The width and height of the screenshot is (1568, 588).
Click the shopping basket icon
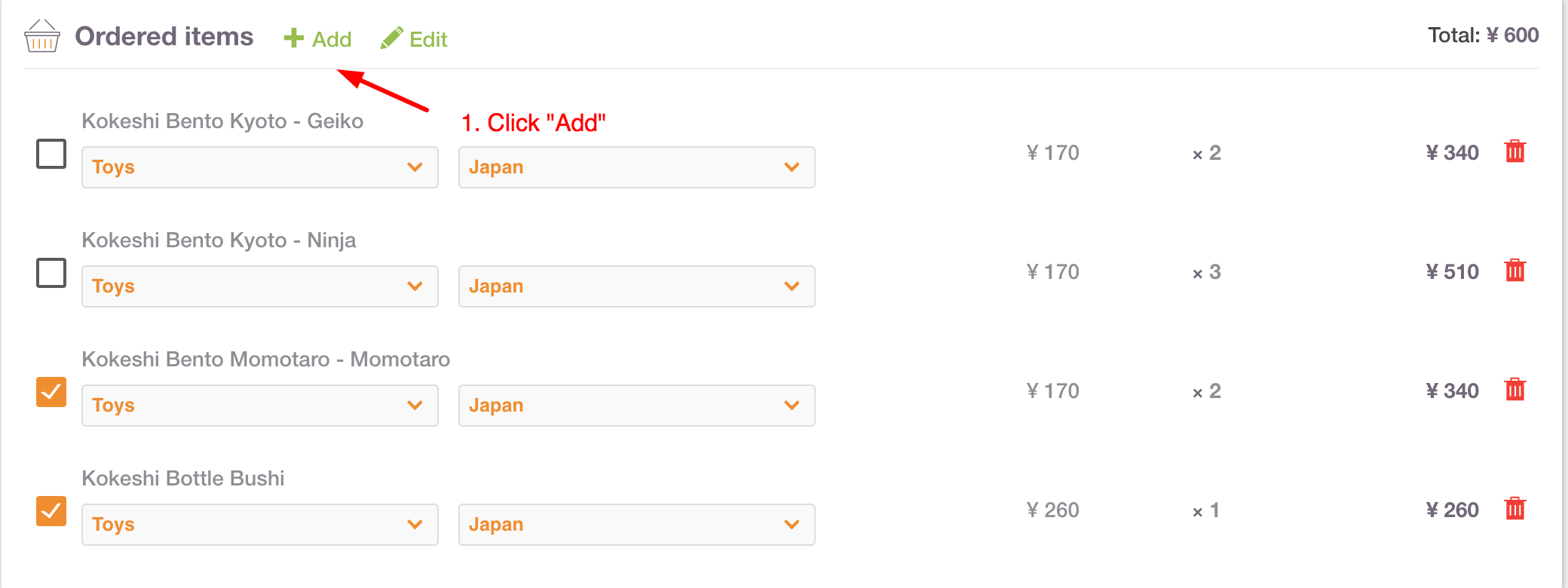pyautogui.click(x=41, y=36)
